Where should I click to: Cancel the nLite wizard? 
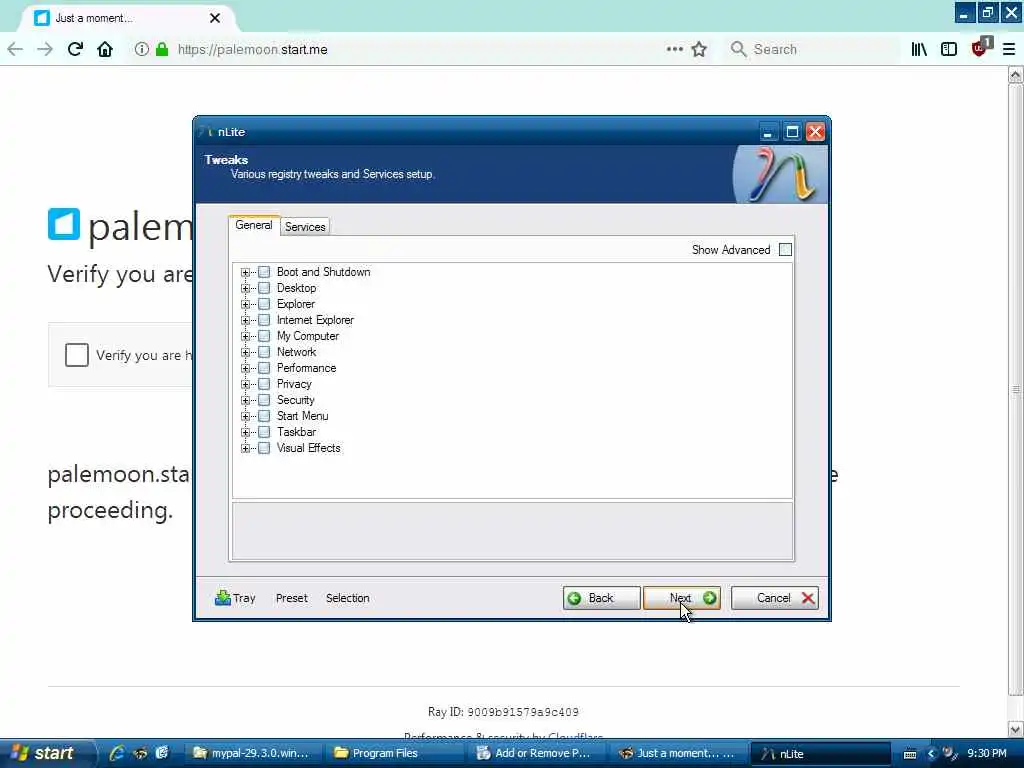[775, 598]
